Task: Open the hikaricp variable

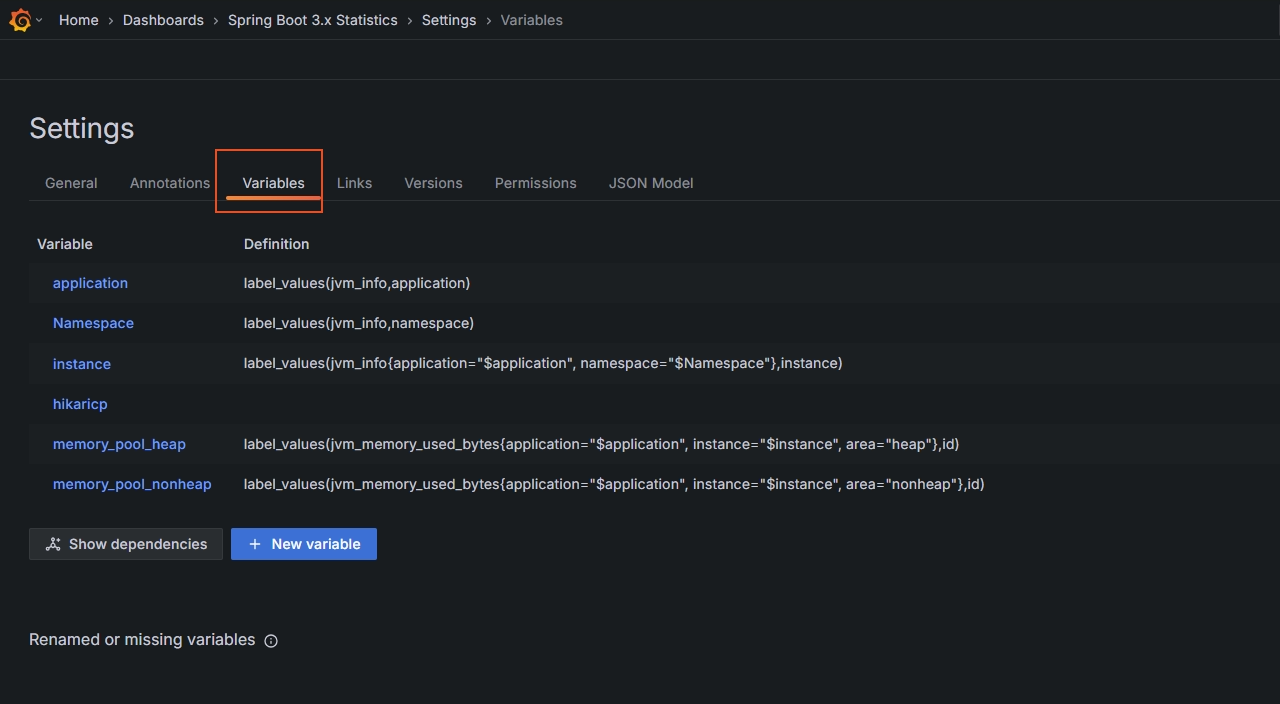Action: click(80, 404)
